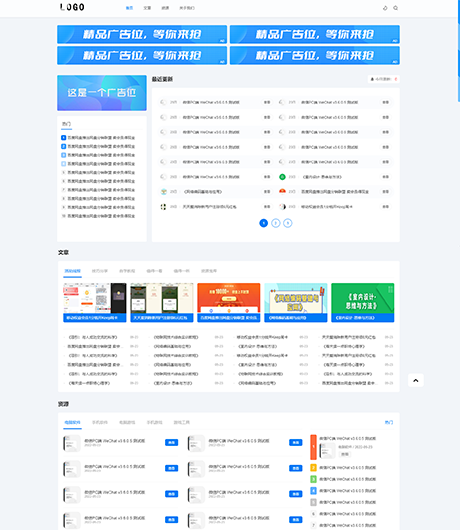460x530 pixels.
Task: Select the orange number 1 ranked resource badge
Action: point(313,447)
